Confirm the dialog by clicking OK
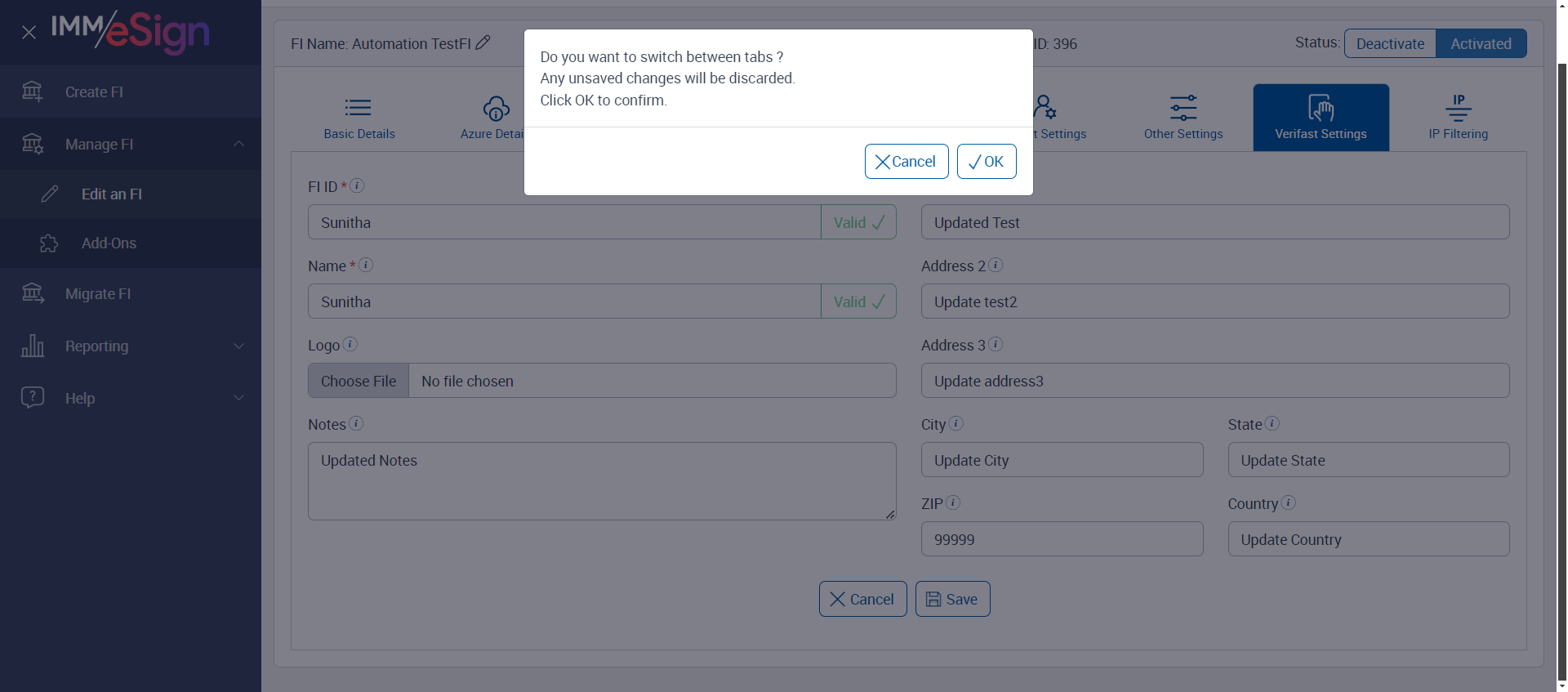 [x=987, y=162]
